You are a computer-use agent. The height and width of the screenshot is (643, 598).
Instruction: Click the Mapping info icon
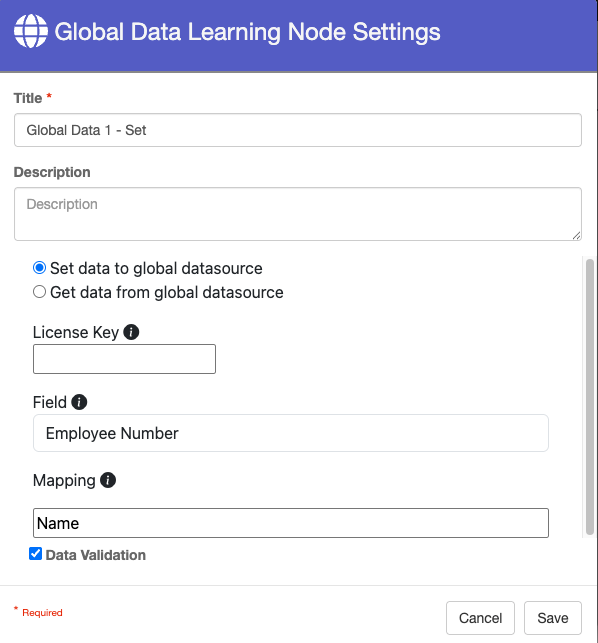tap(108, 480)
